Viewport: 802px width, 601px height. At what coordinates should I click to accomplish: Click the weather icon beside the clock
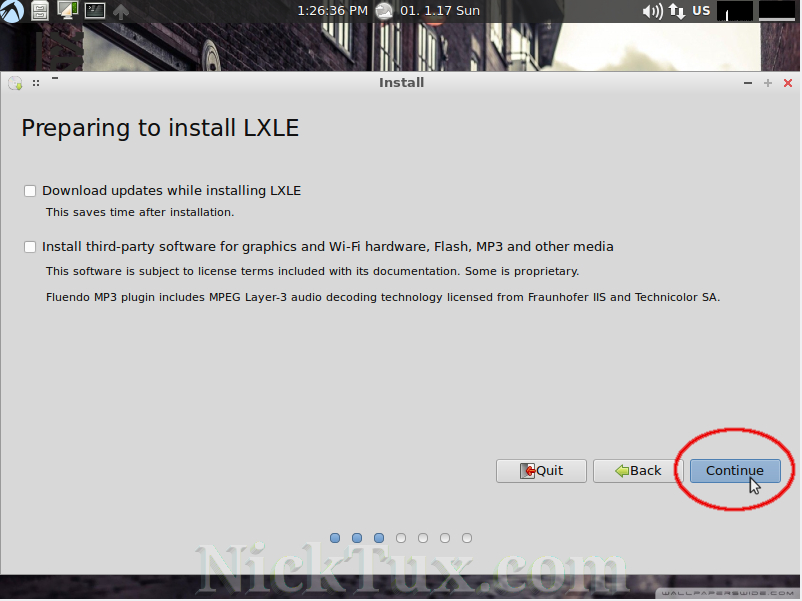click(x=384, y=11)
